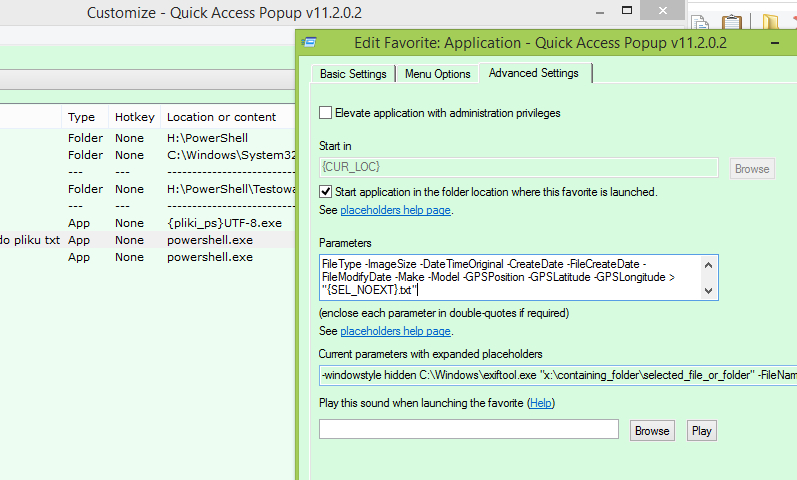Open placeholders help page link under Parameters
797x480 pixels.
(395, 331)
